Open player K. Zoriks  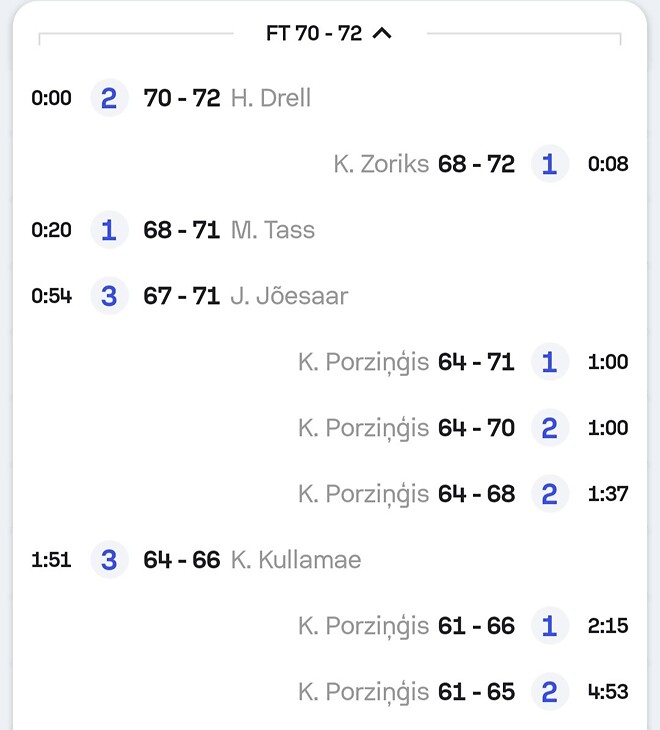click(381, 164)
